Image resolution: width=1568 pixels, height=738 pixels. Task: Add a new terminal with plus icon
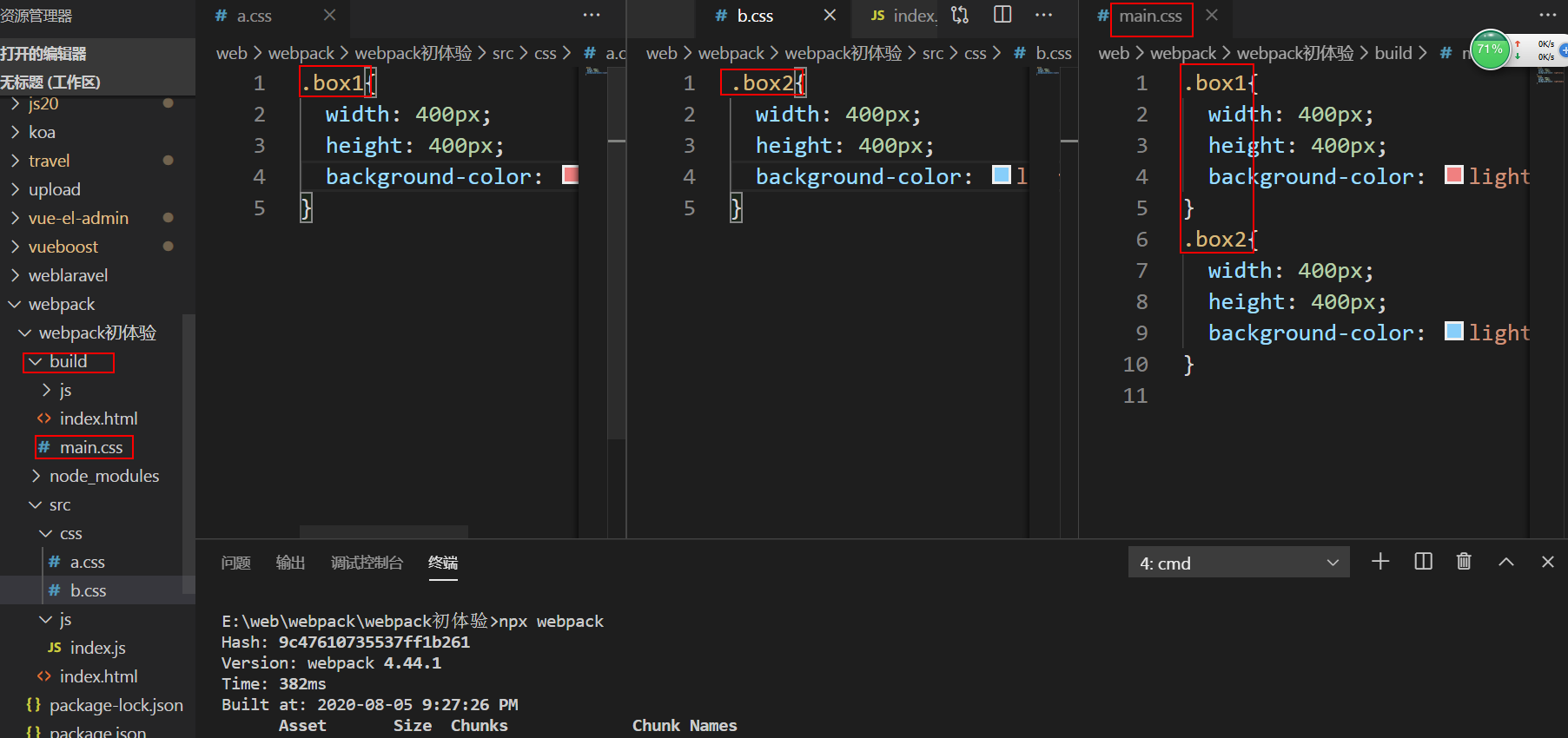(x=1380, y=562)
